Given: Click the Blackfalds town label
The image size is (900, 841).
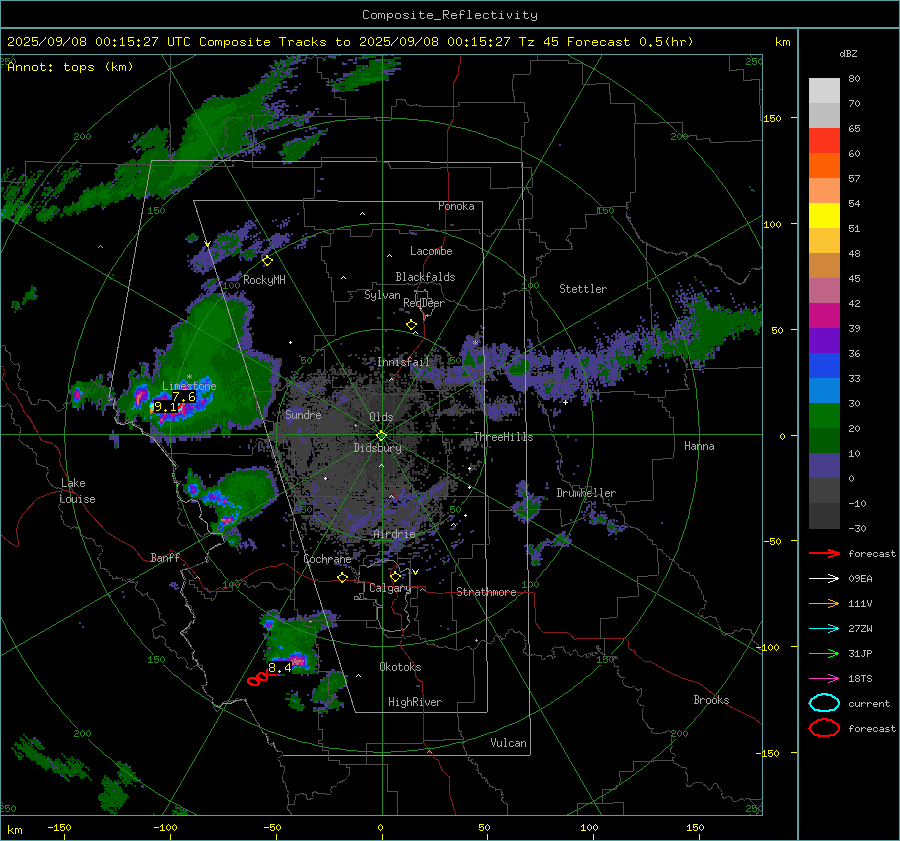Looking at the screenshot, I should click(425, 277).
